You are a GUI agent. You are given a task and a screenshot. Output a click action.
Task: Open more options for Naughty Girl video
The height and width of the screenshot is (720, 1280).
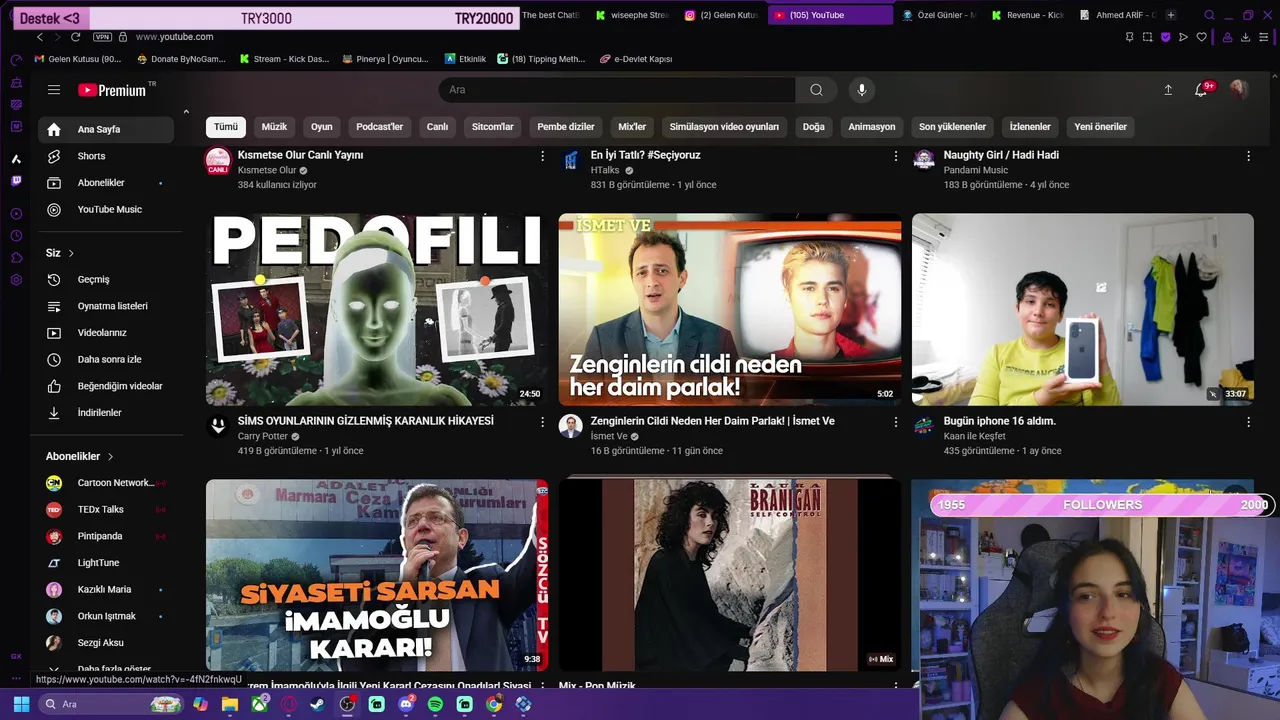[1248, 156]
